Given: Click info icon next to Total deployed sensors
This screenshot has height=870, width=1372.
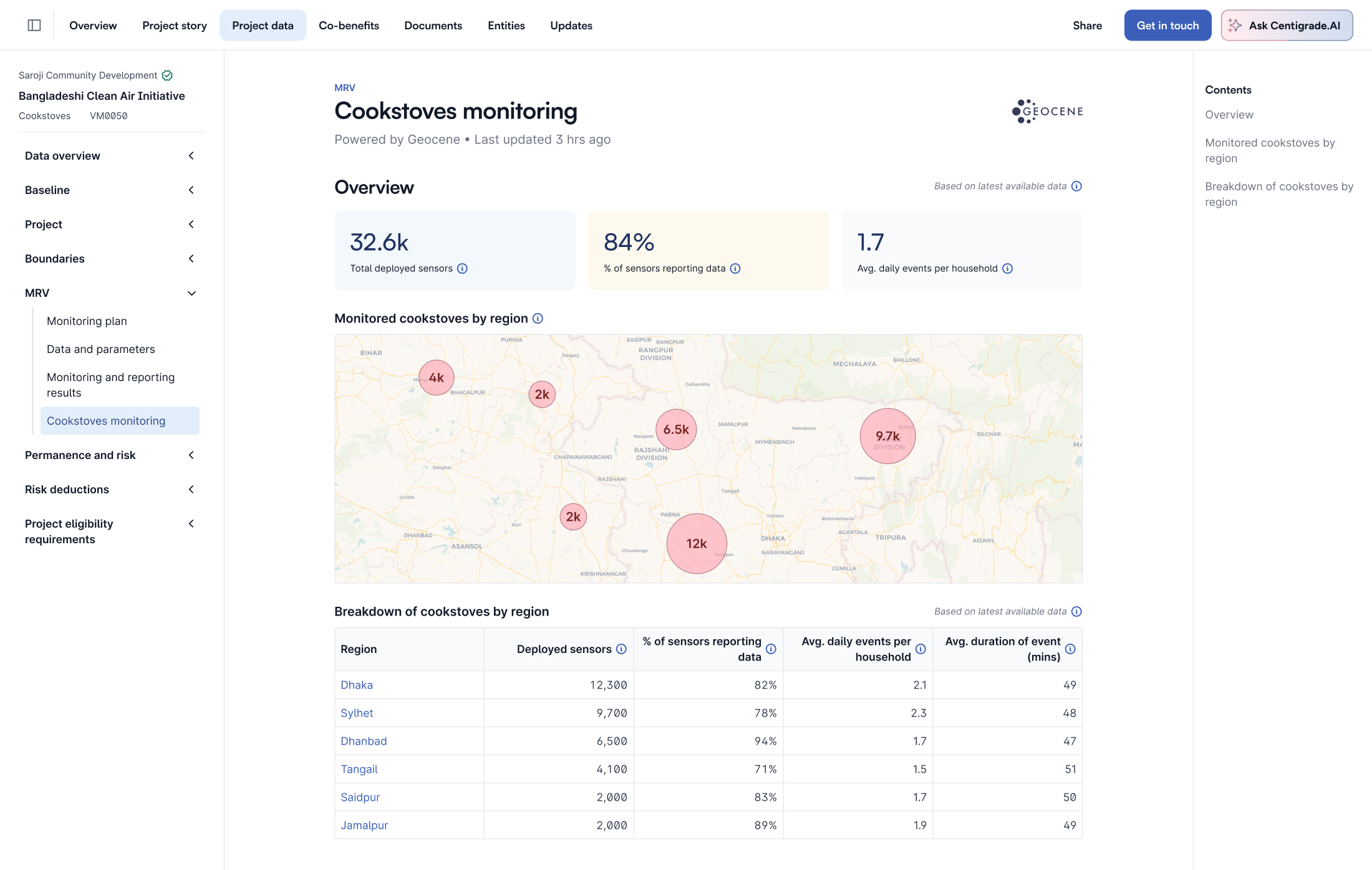Looking at the screenshot, I should click(462, 269).
